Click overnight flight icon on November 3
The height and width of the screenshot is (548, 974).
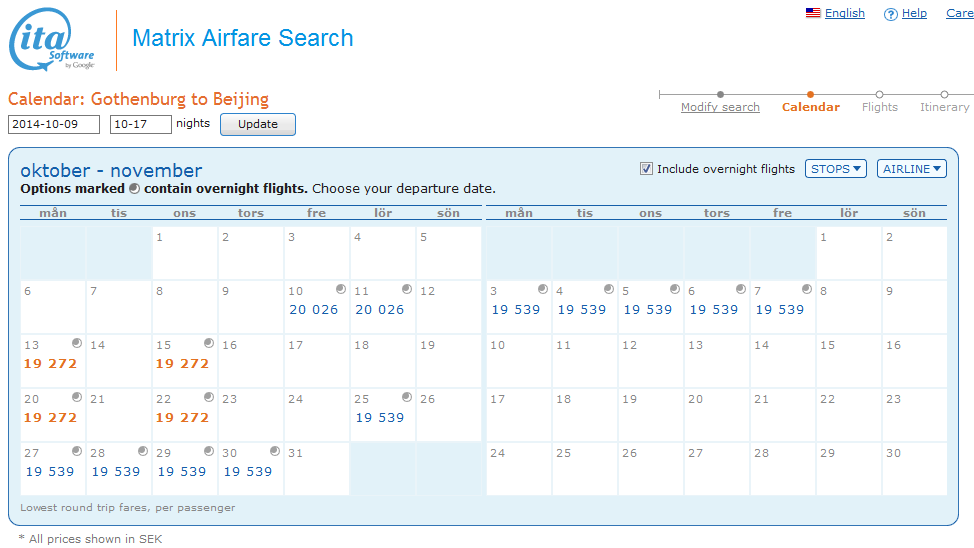542,289
